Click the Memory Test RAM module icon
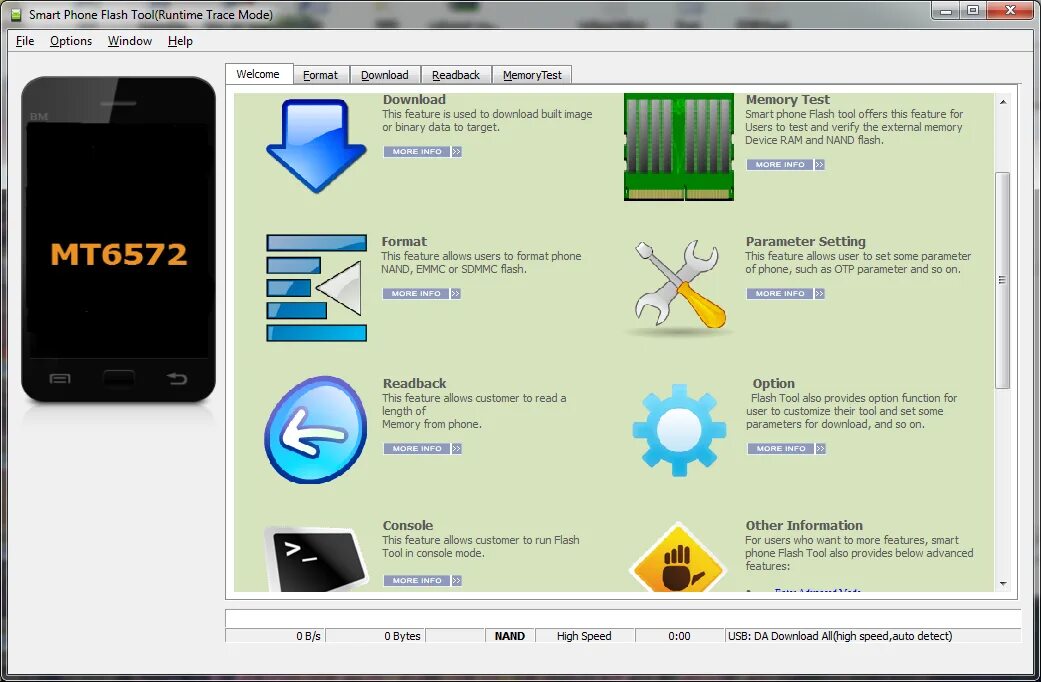1041x682 pixels. [679, 147]
